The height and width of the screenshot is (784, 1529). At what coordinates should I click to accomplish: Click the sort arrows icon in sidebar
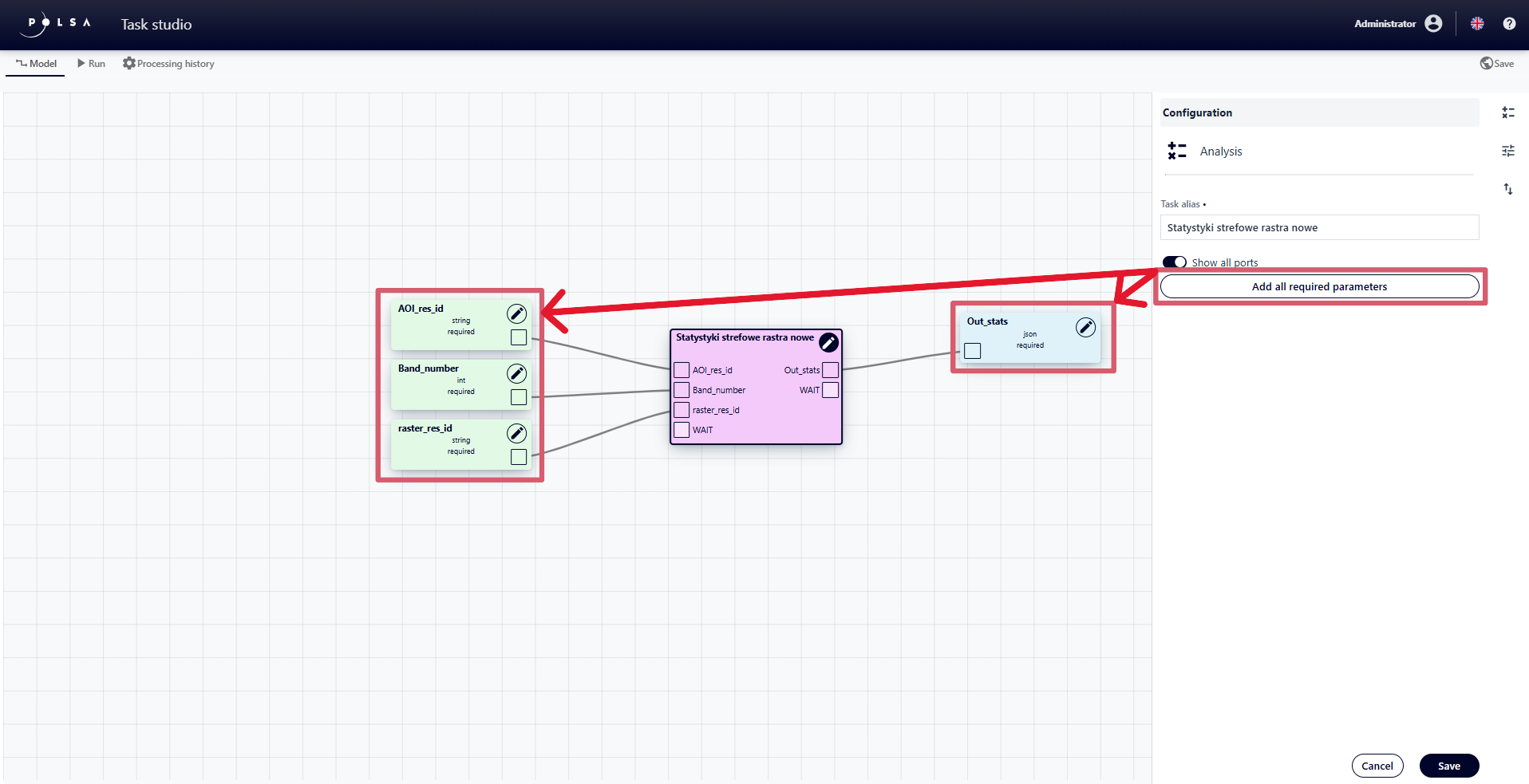point(1508,189)
